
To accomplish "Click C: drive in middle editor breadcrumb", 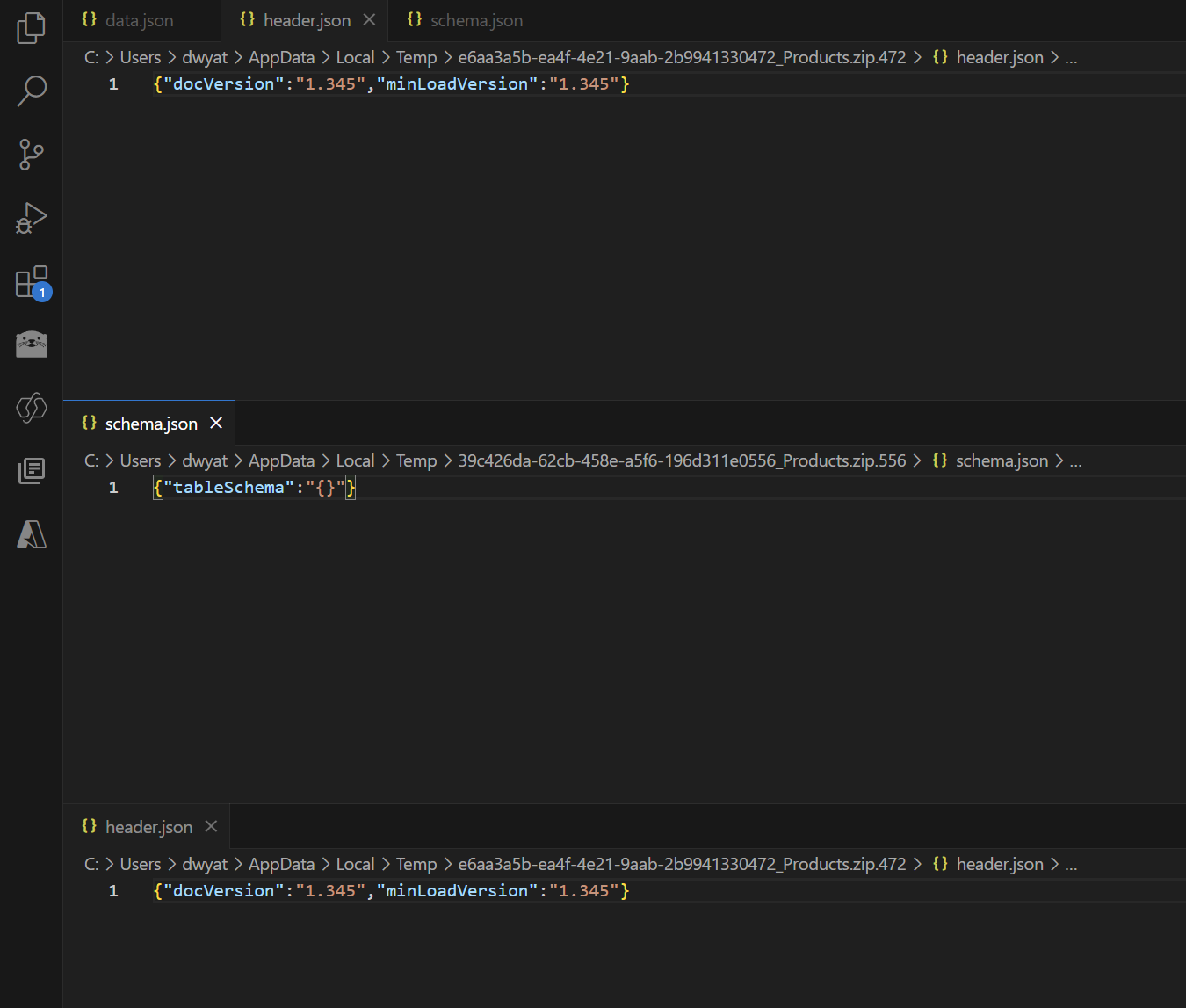I will [91, 460].
